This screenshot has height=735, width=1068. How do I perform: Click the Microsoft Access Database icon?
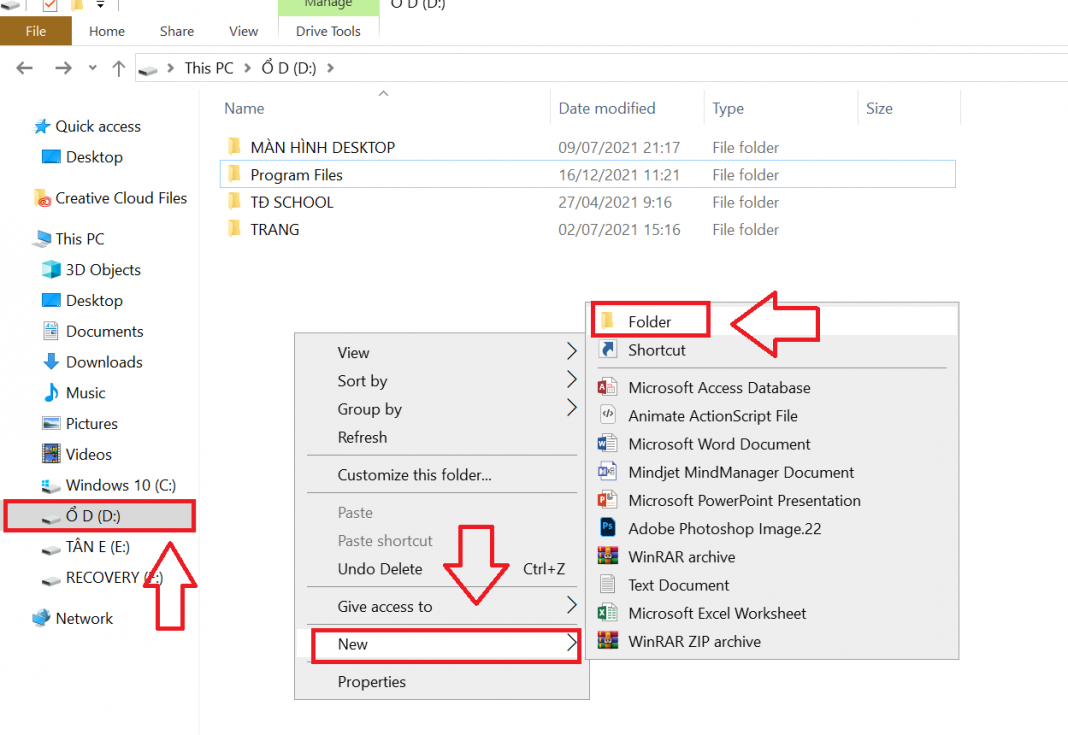pos(607,388)
